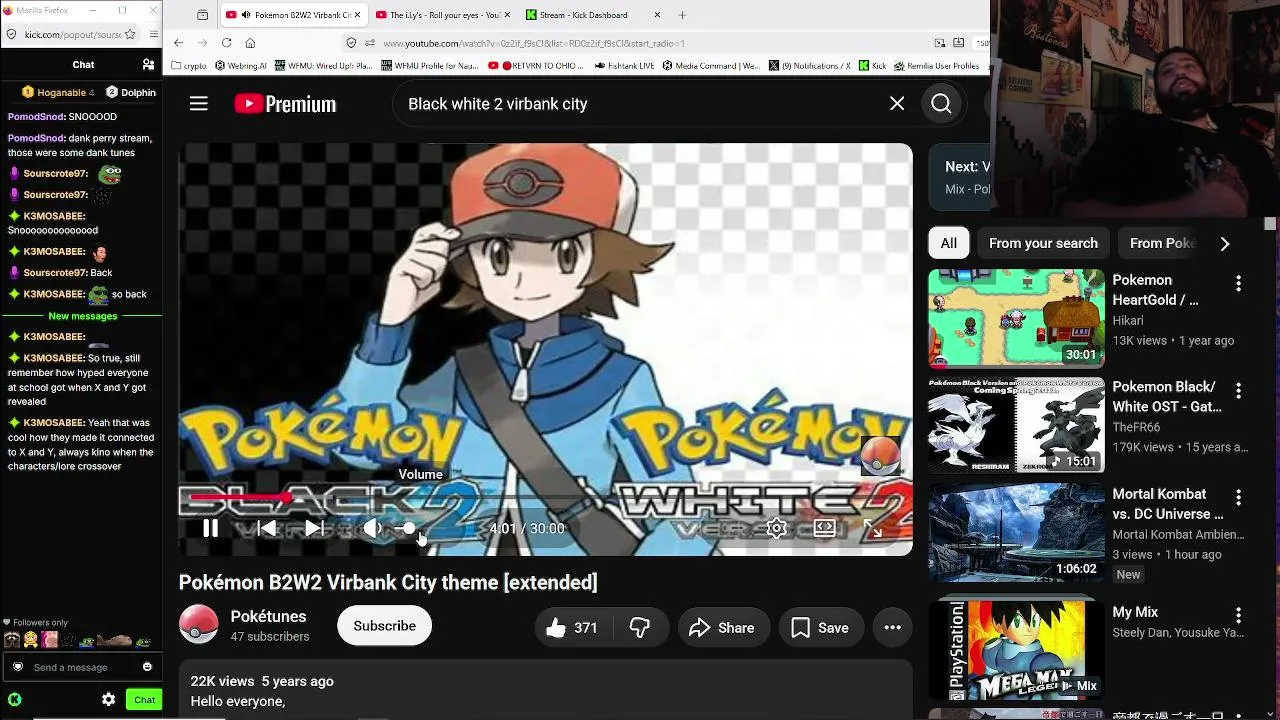Image resolution: width=1280 pixels, height=720 pixels.
Task: Clear the YouTube search box text
Action: pyautogui.click(x=897, y=104)
